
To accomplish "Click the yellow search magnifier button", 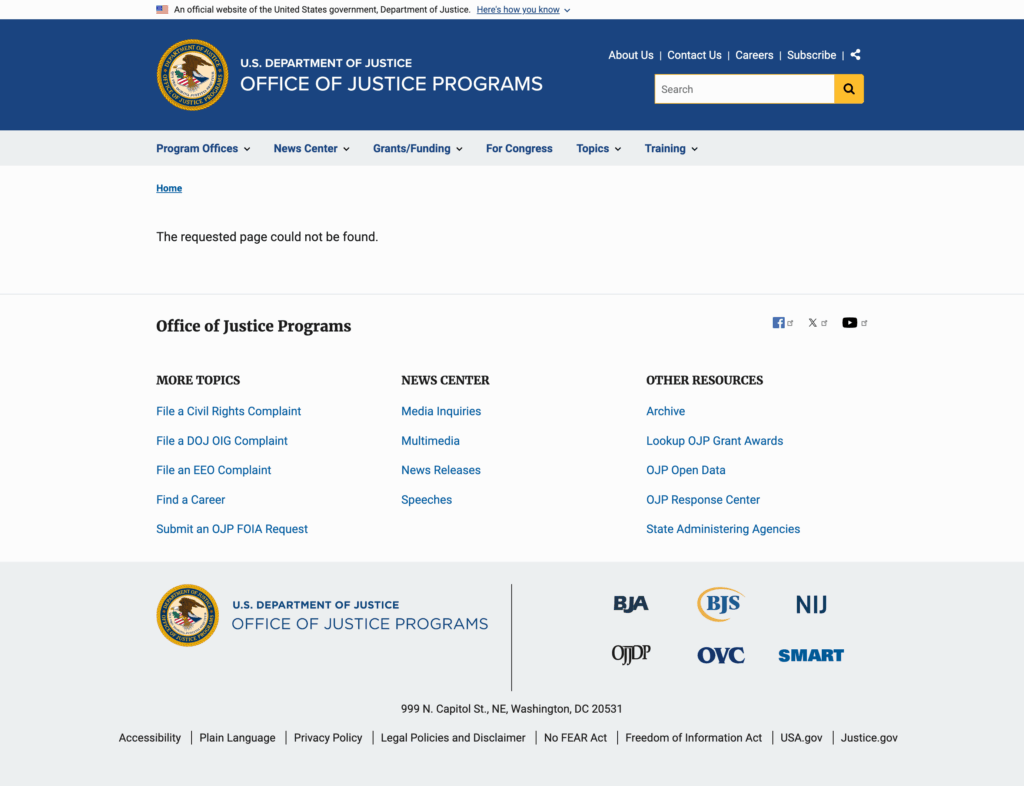I will pyautogui.click(x=848, y=89).
